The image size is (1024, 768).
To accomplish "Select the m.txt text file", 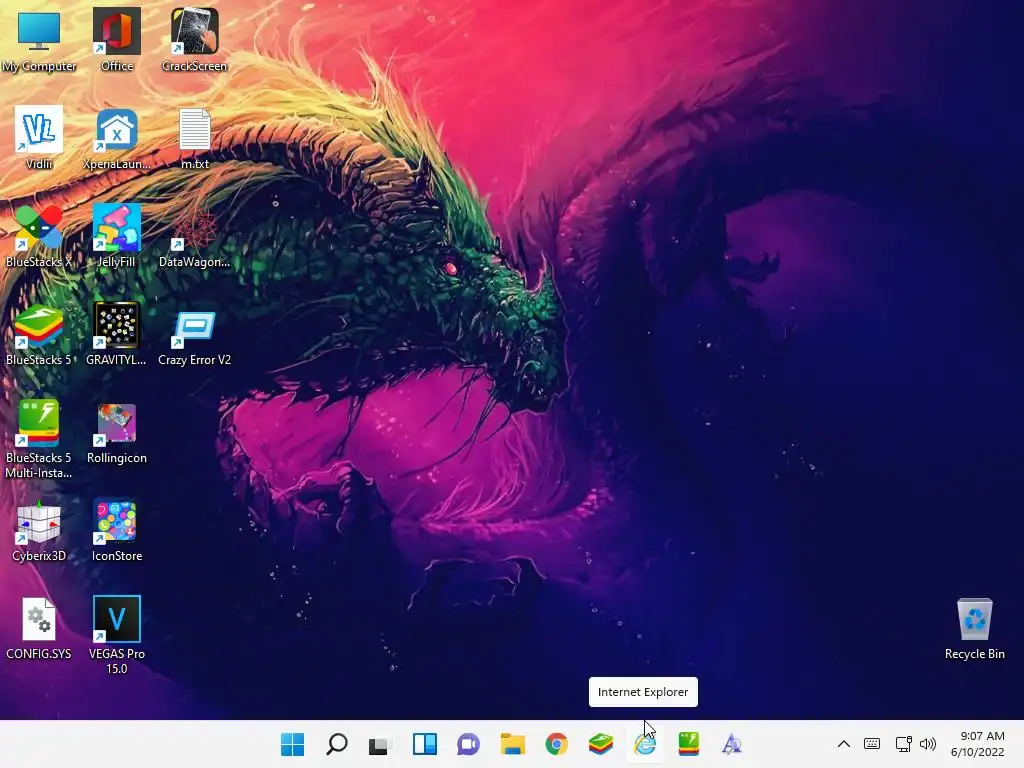I will pyautogui.click(x=195, y=138).
